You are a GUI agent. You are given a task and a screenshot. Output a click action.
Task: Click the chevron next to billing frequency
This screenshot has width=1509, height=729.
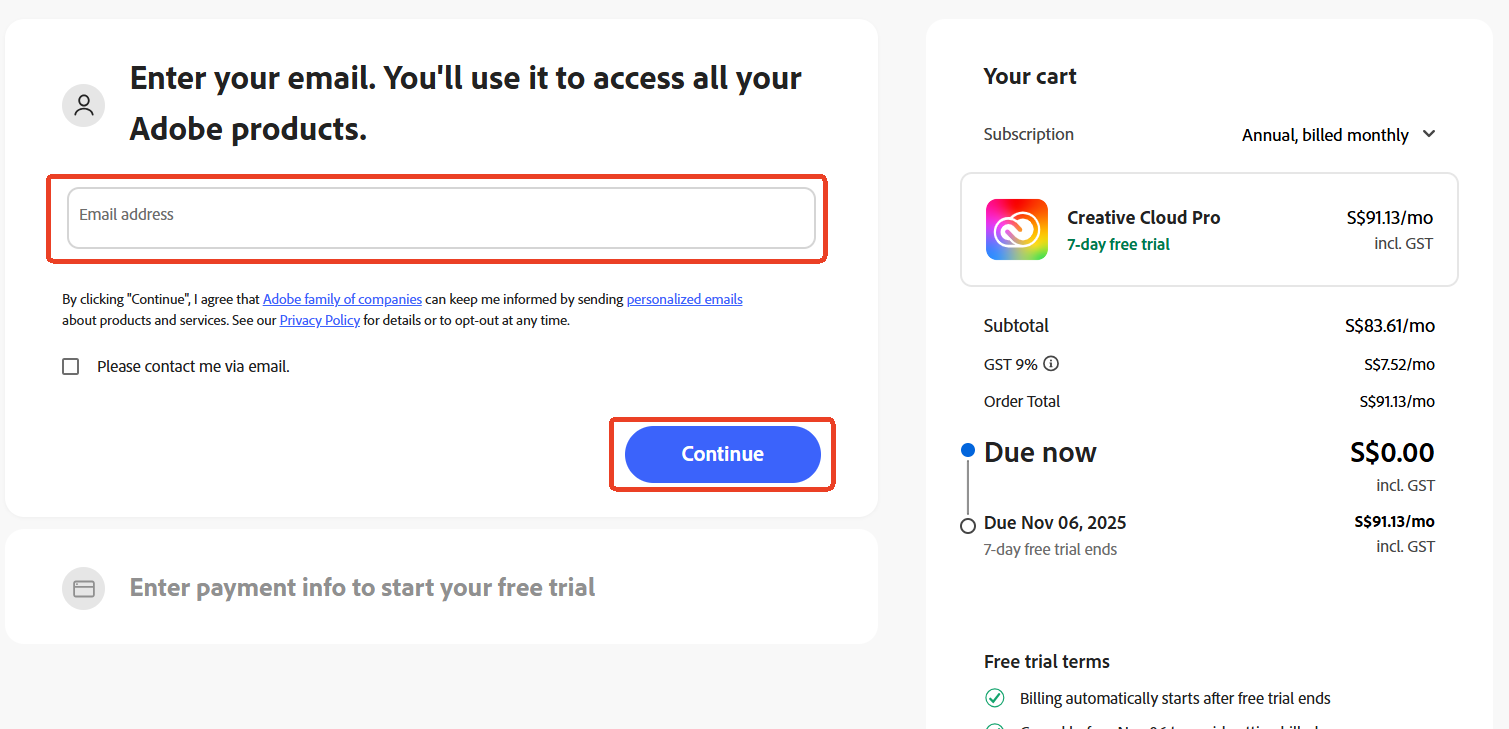[1430, 134]
